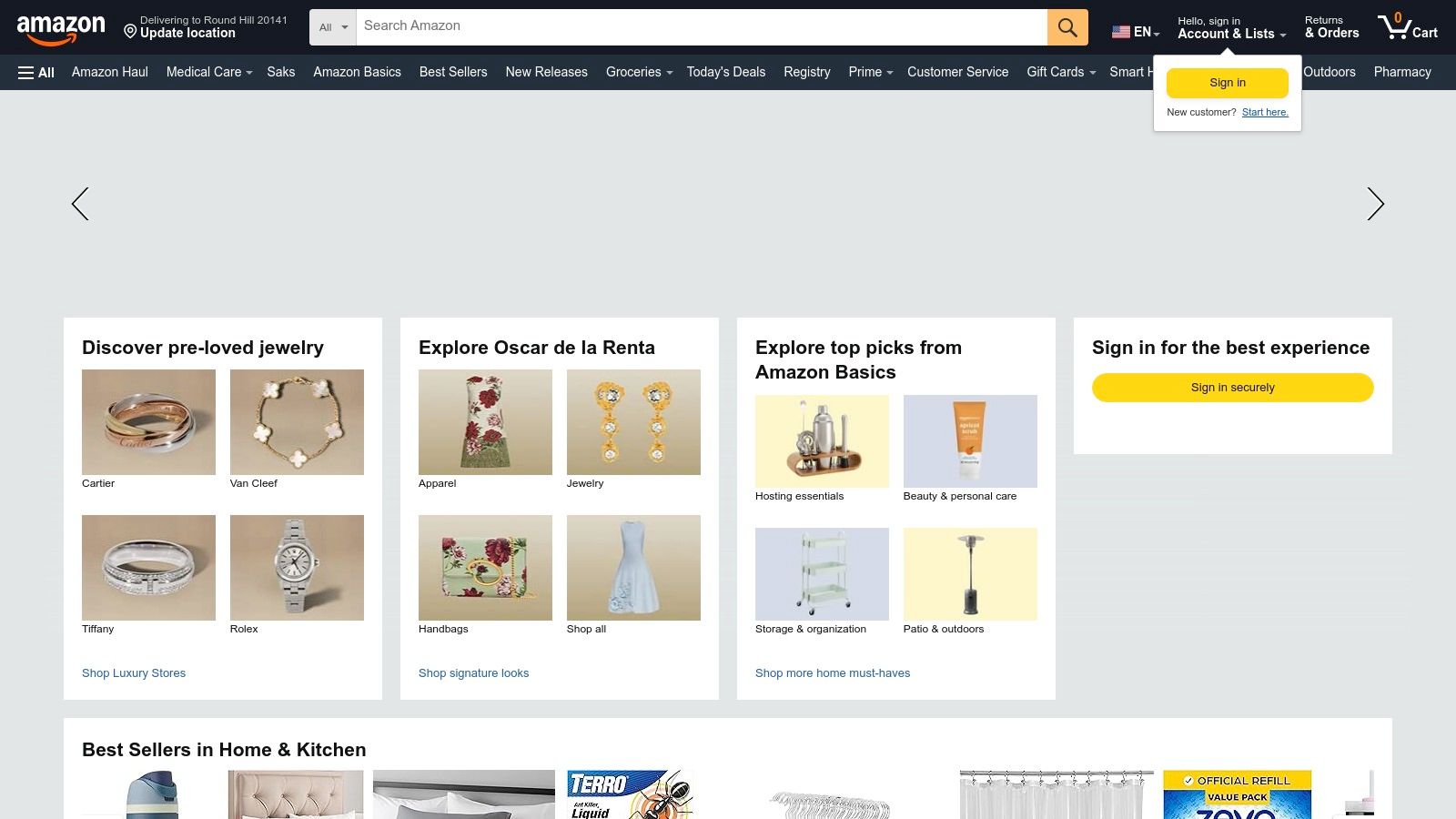Viewport: 1456px width, 819px height.
Task: Open TERRO ant killer best seller
Action: 631,794
